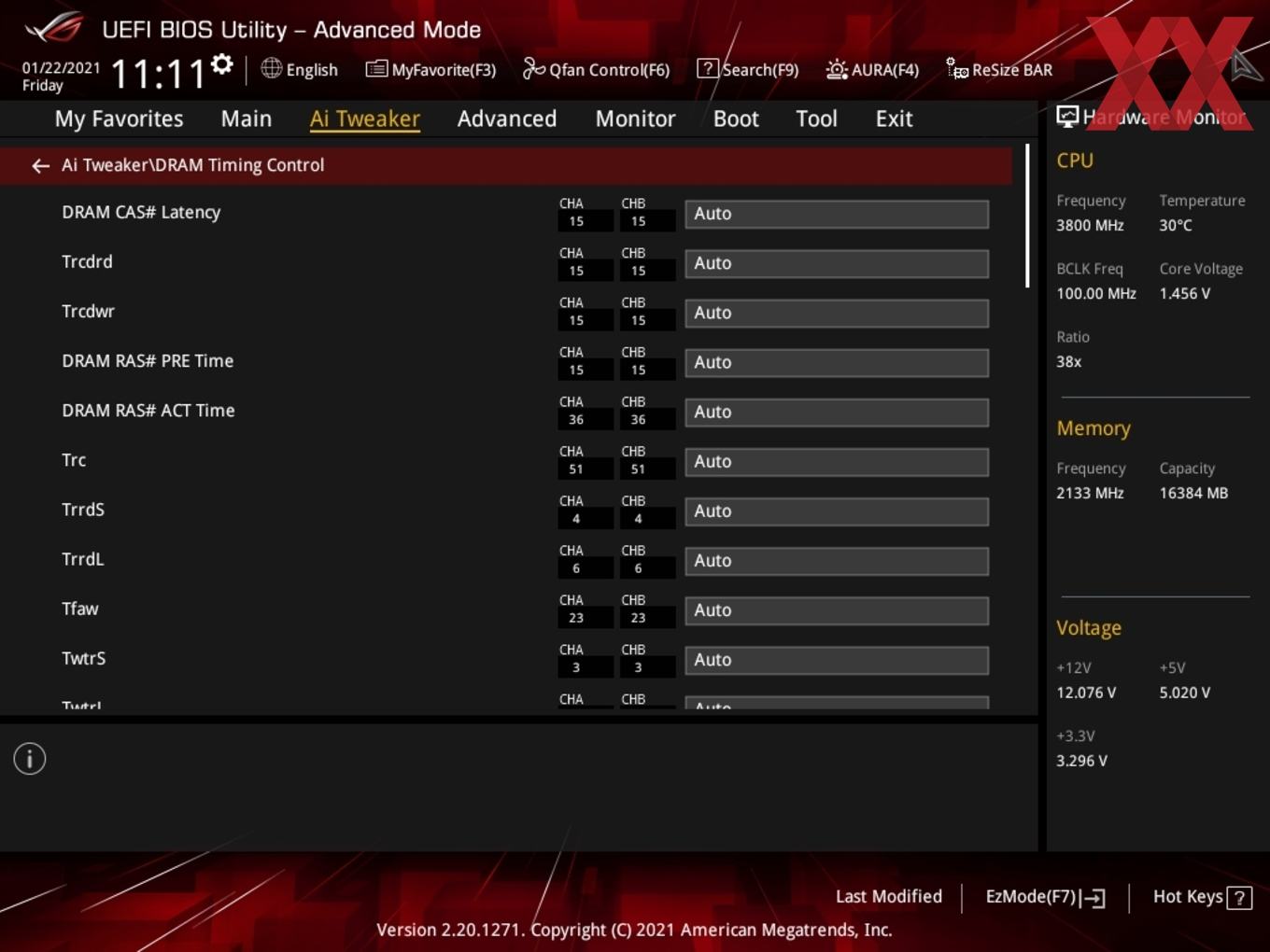Click the +3.3V reading 3.296 V
1270x952 pixels.
[x=1081, y=761]
